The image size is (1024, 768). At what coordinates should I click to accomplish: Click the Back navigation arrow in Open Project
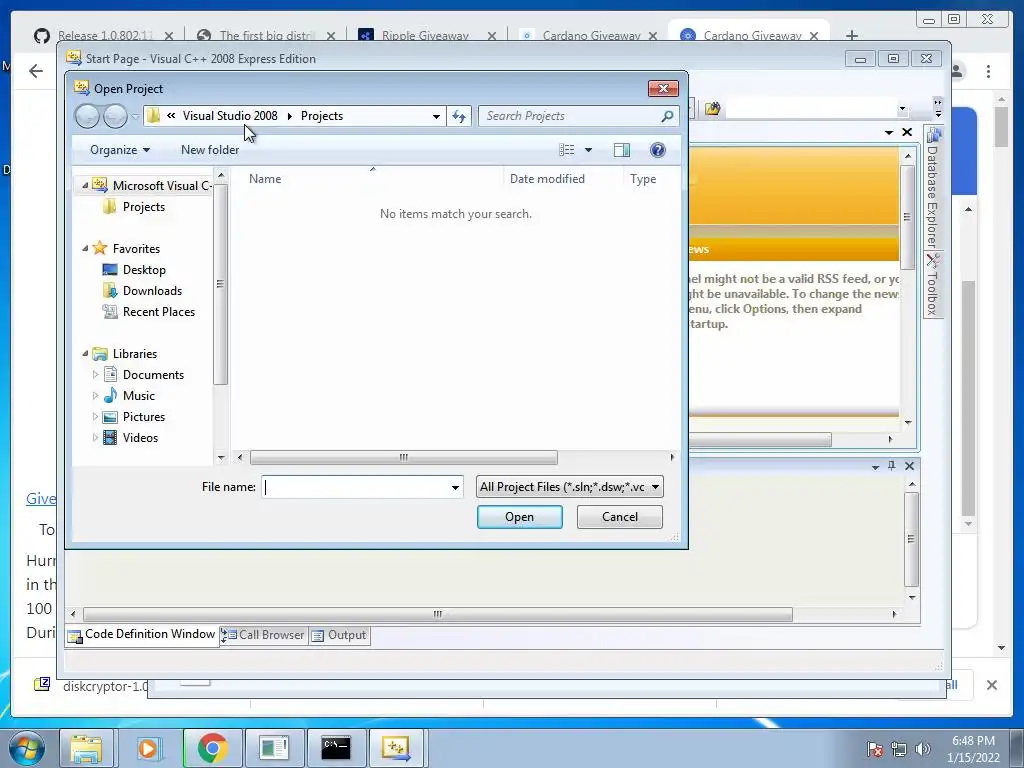pyautogui.click(x=87, y=116)
